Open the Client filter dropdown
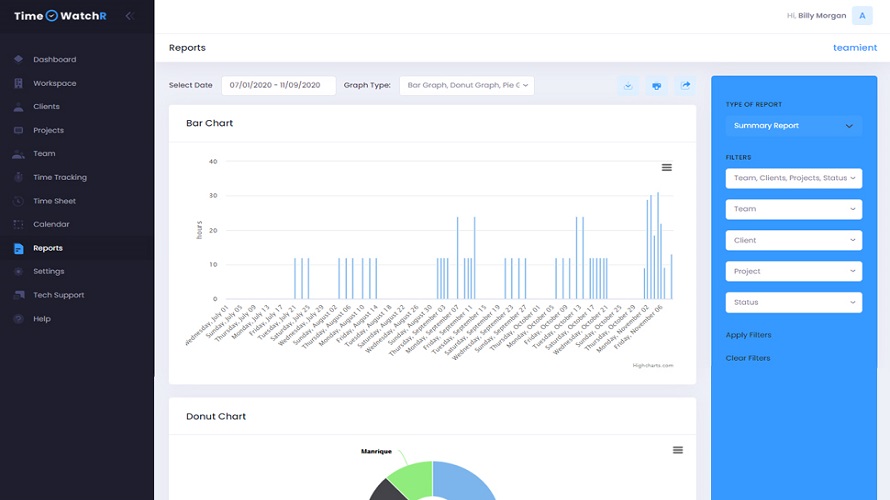 793,240
